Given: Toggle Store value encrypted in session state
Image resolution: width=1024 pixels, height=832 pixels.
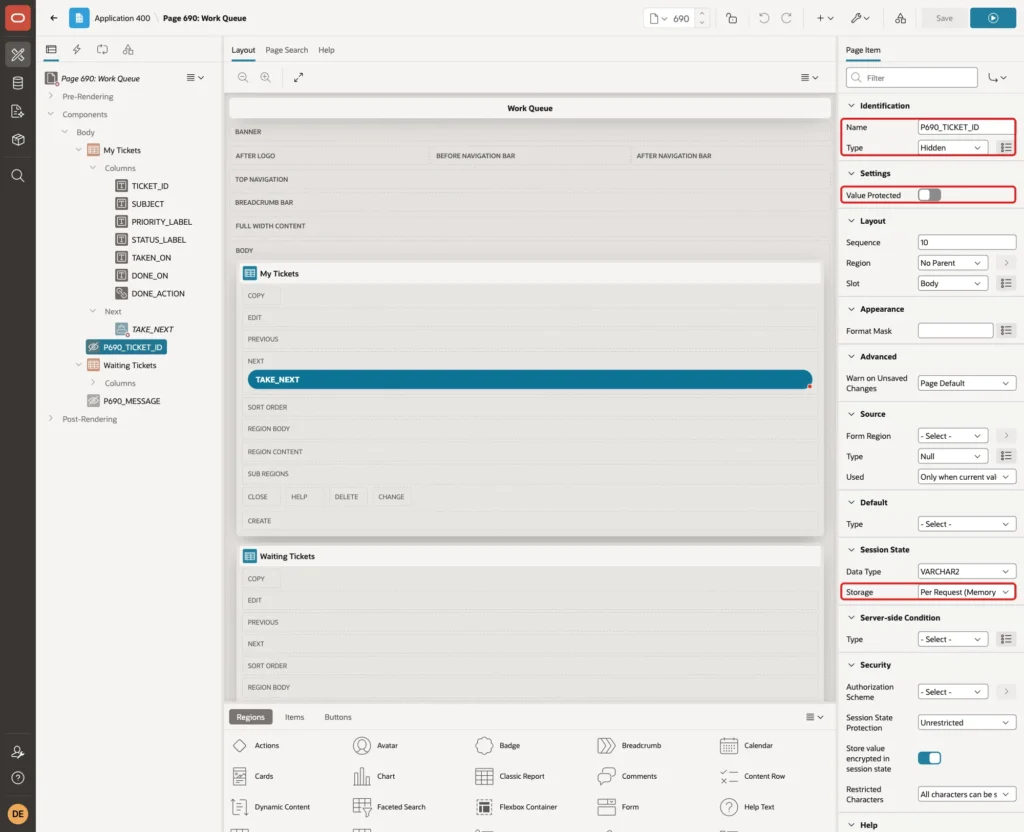Looking at the screenshot, I should (929, 758).
